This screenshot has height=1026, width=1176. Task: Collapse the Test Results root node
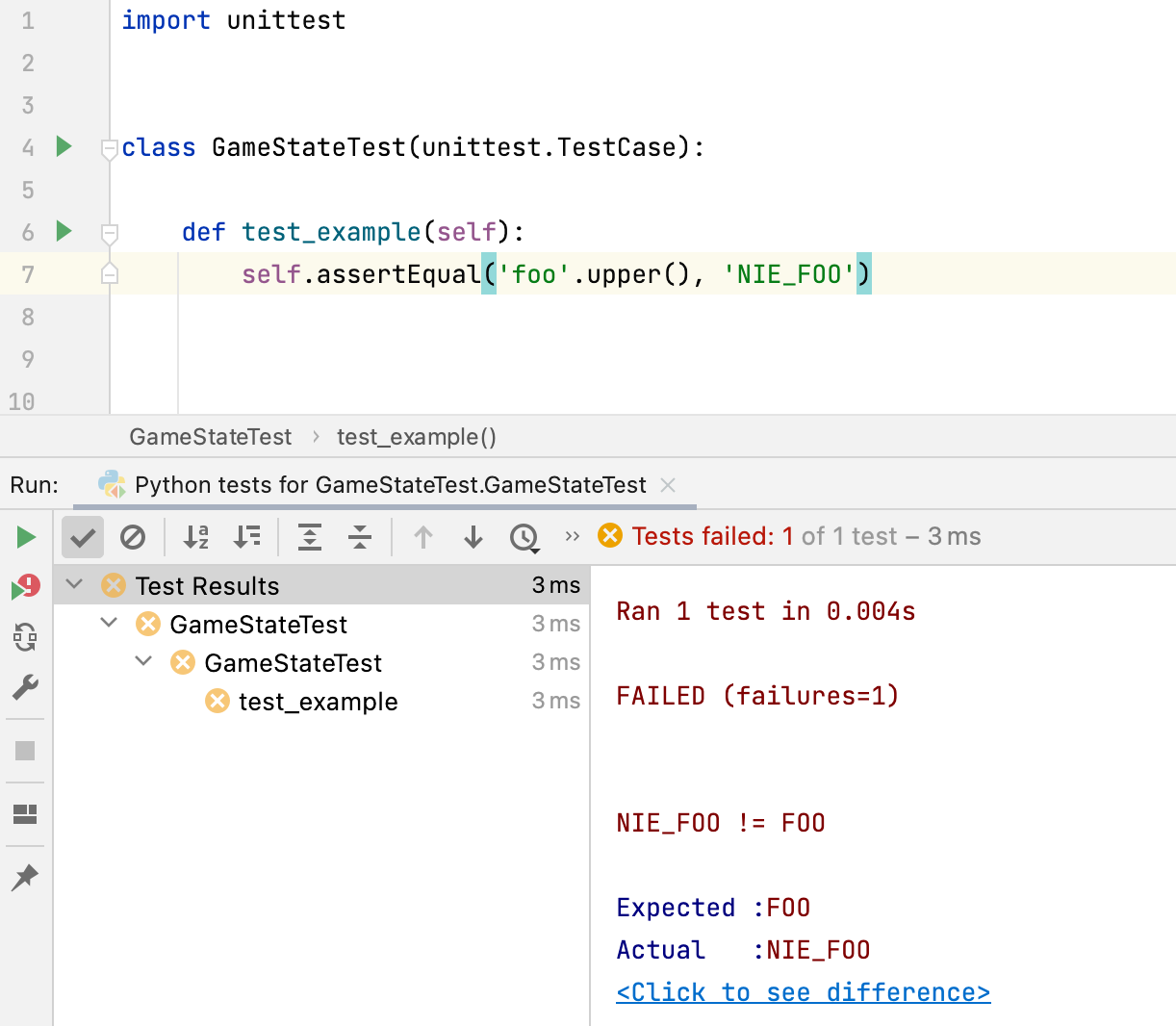(75, 585)
